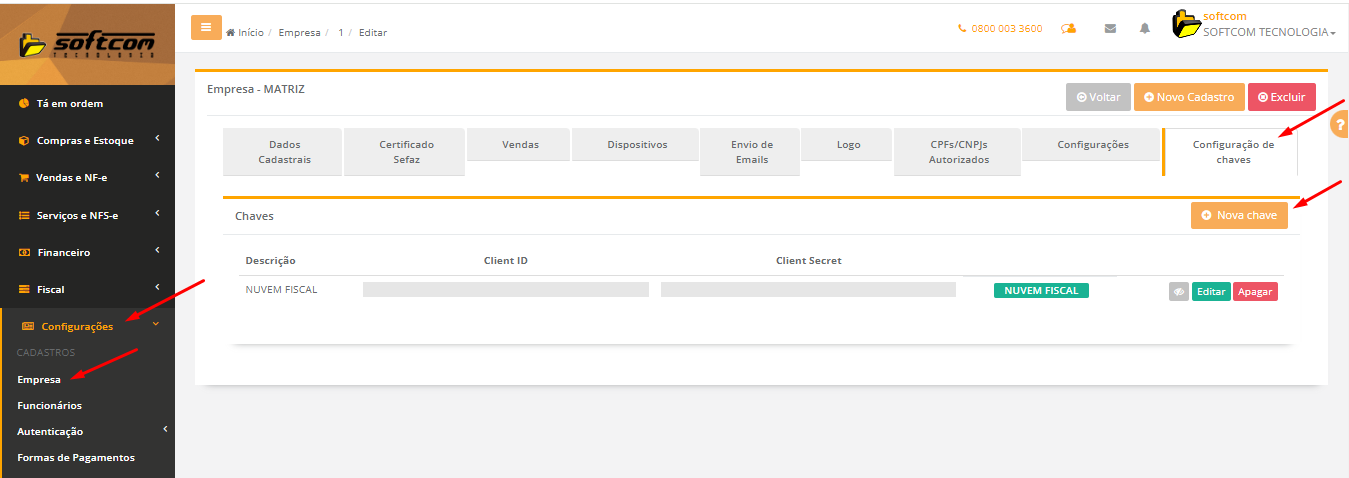Click the orange help question mark
Viewport: 1349px width, 478px height.
point(1340,127)
